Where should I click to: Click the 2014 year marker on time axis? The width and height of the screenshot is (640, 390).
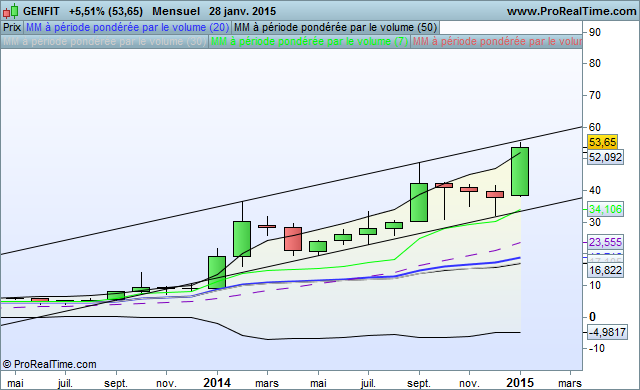tap(217, 383)
